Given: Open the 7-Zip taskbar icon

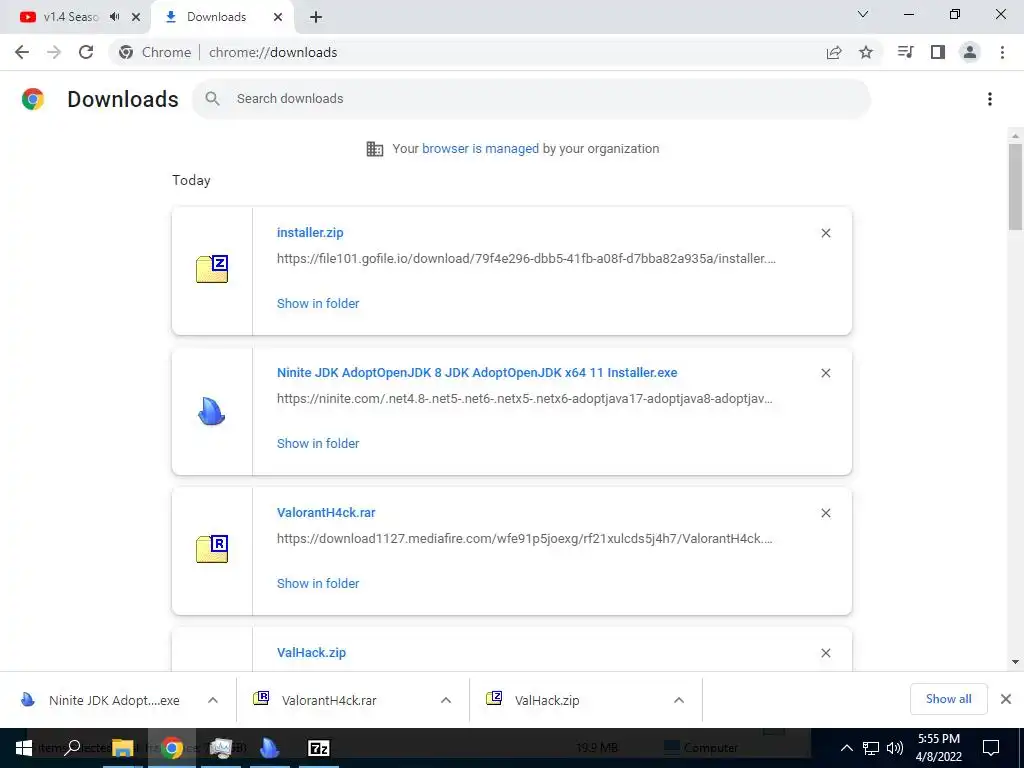Looking at the screenshot, I should coord(319,748).
